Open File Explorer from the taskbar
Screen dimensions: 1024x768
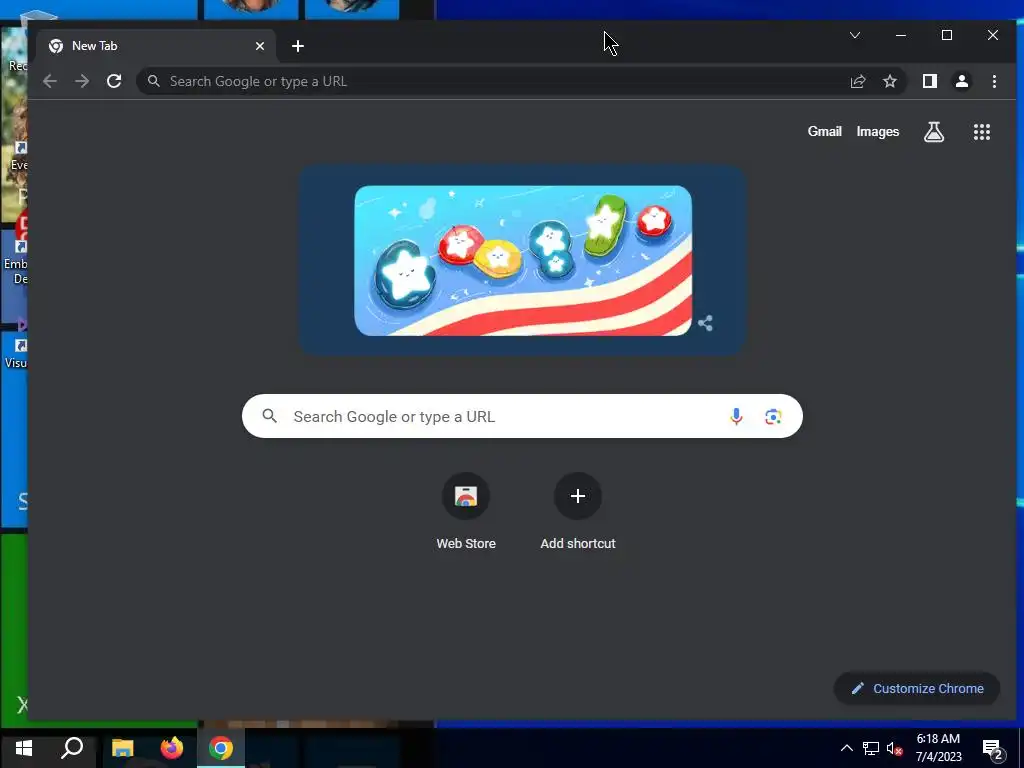(x=122, y=748)
